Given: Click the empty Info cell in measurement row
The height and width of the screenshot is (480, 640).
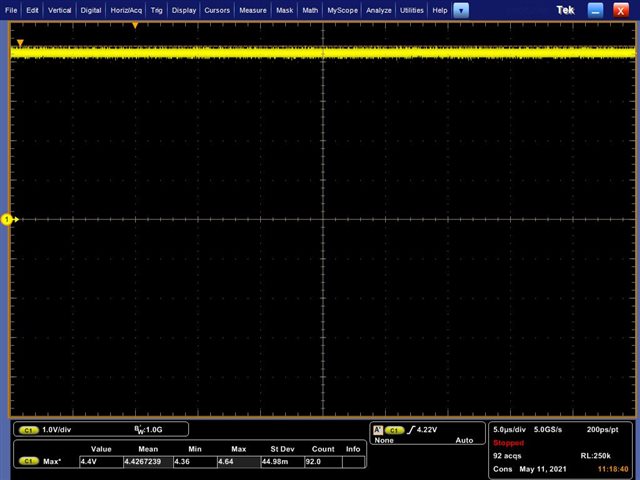Looking at the screenshot, I should click(x=353, y=462).
